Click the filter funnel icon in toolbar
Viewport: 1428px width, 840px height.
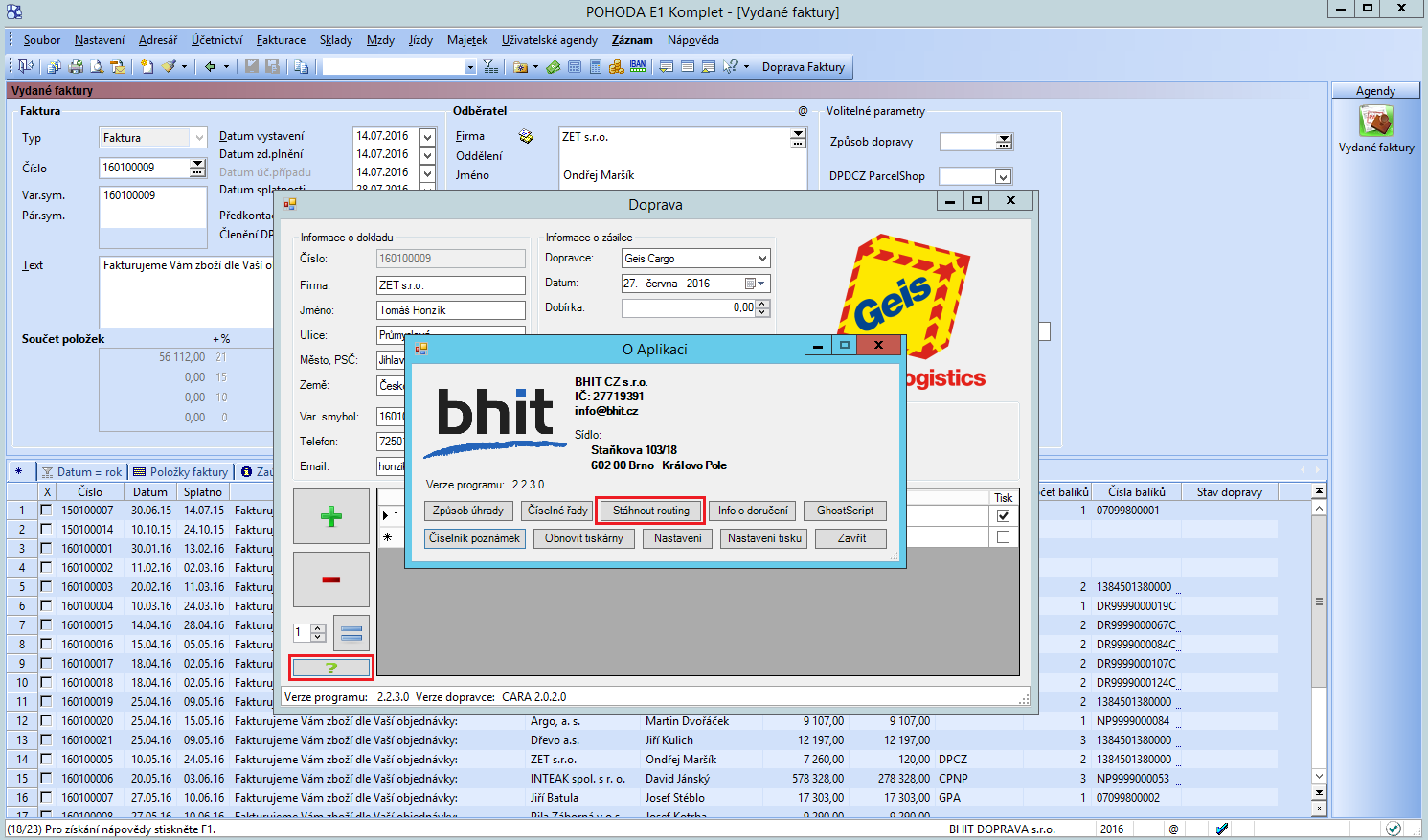(490, 66)
